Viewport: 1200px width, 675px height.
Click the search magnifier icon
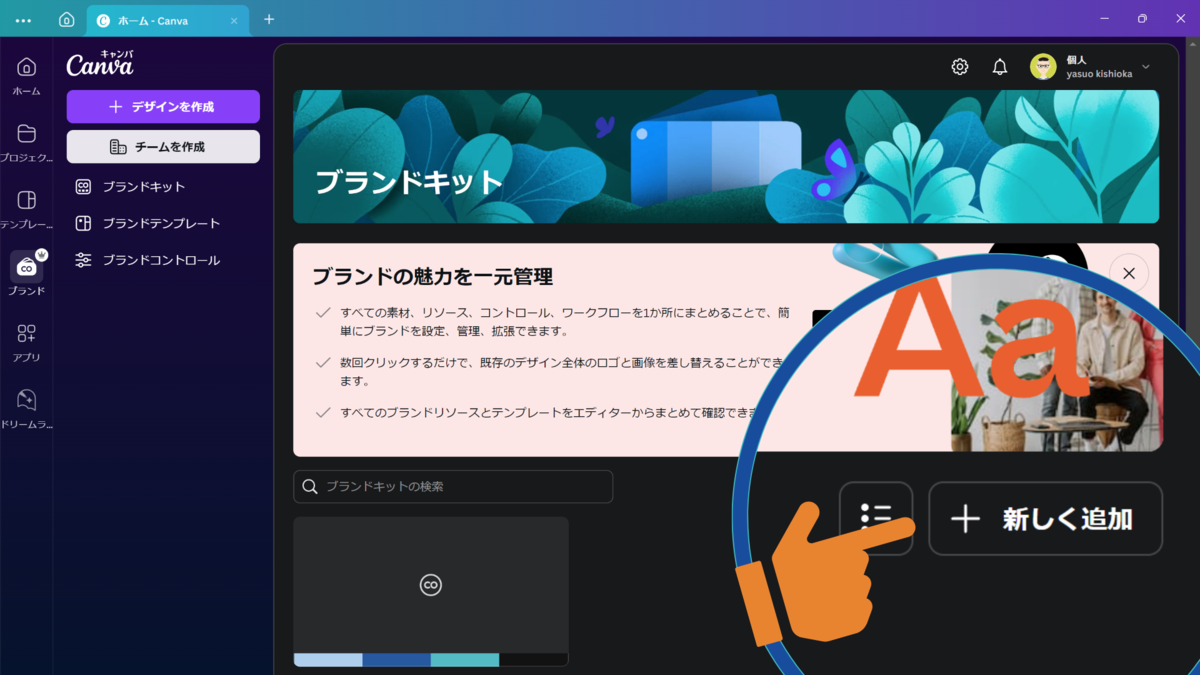click(x=310, y=486)
